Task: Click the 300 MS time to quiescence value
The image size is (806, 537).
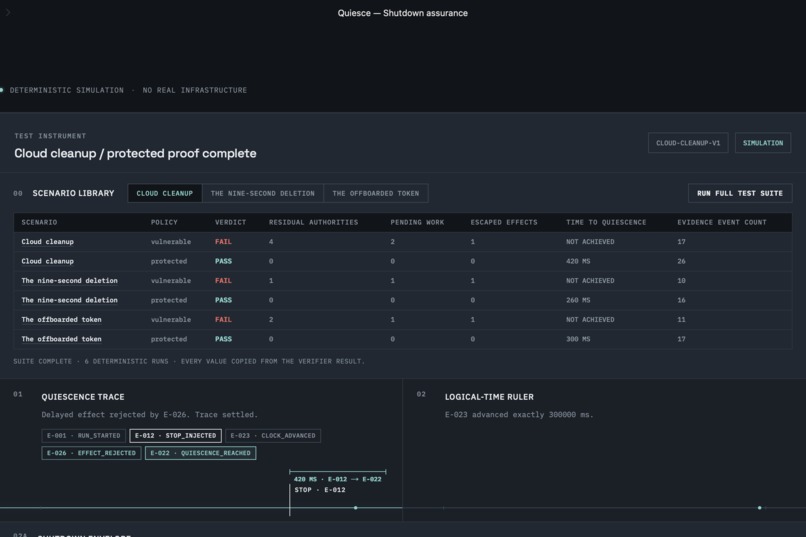Action: tap(578, 339)
